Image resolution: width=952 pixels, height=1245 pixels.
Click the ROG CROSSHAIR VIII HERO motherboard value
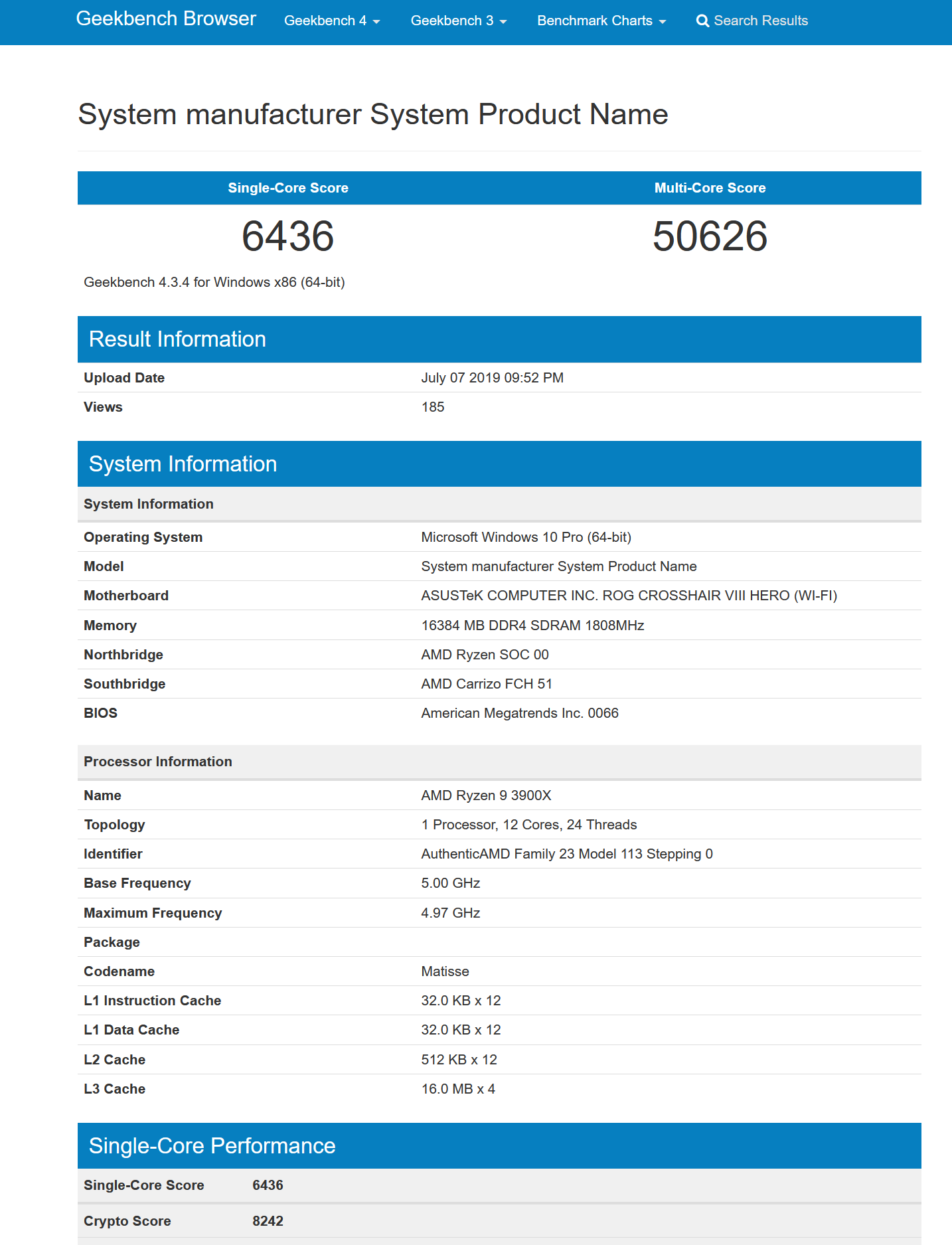[x=629, y=596]
